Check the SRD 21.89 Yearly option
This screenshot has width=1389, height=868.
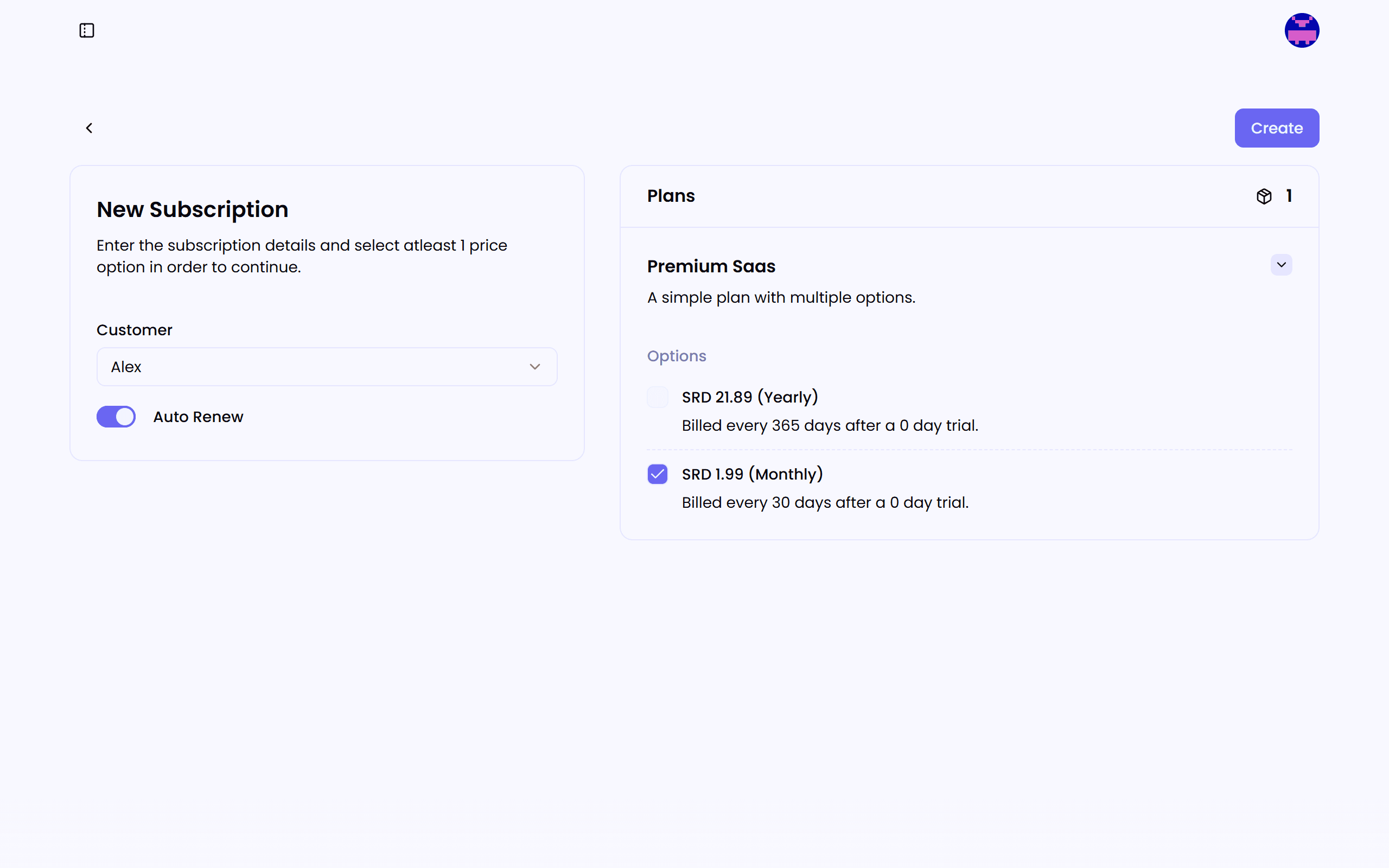click(657, 397)
